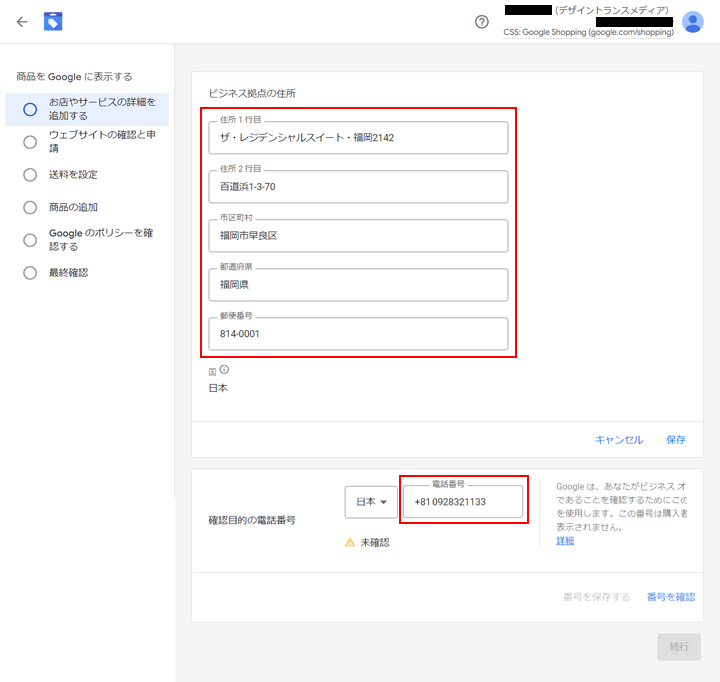The image size is (720, 682).
Task: Open the 詳細 link
Action: [x=565, y=540]
